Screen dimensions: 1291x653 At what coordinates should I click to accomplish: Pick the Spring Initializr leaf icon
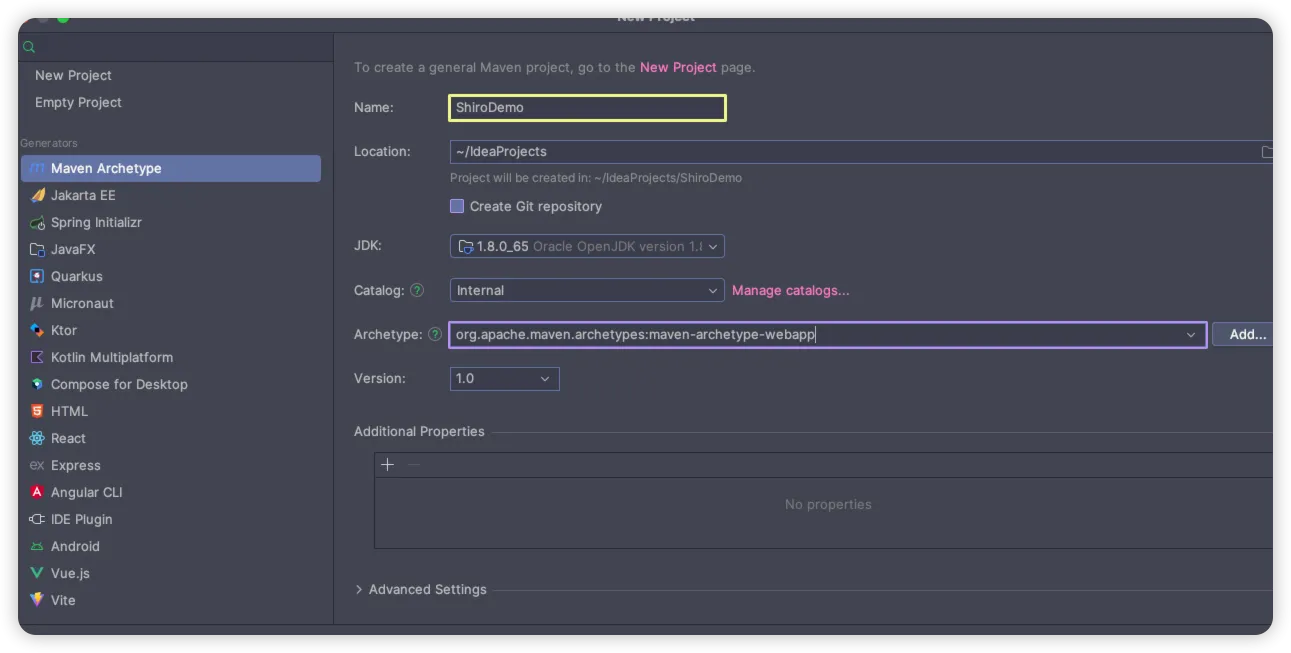tap(37, 223)
